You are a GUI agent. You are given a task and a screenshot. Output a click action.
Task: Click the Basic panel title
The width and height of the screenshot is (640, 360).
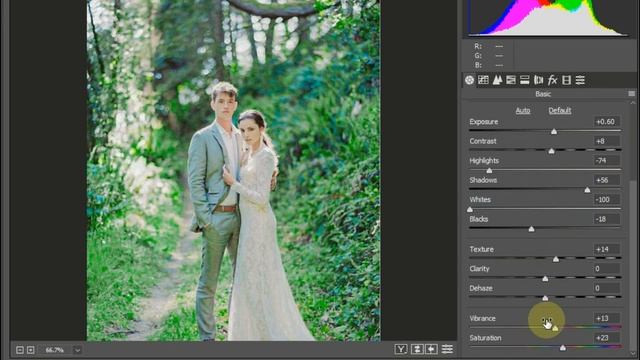point(543,94)
